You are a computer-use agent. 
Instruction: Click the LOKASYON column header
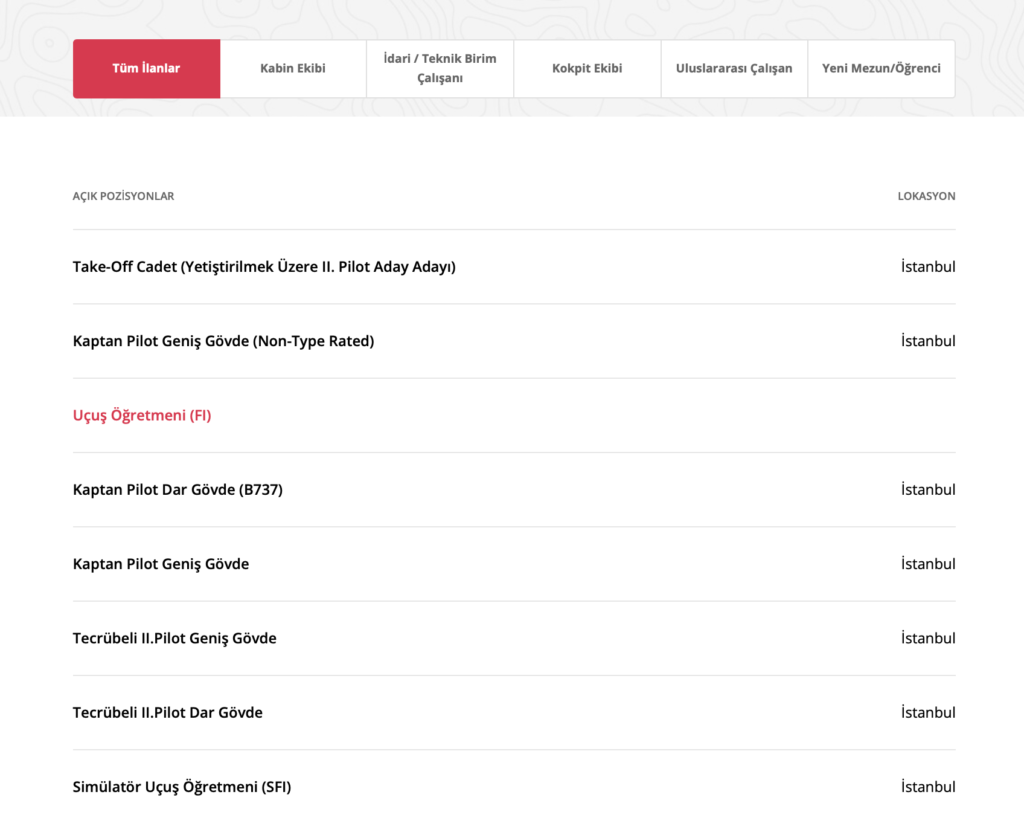pos(926,197)
